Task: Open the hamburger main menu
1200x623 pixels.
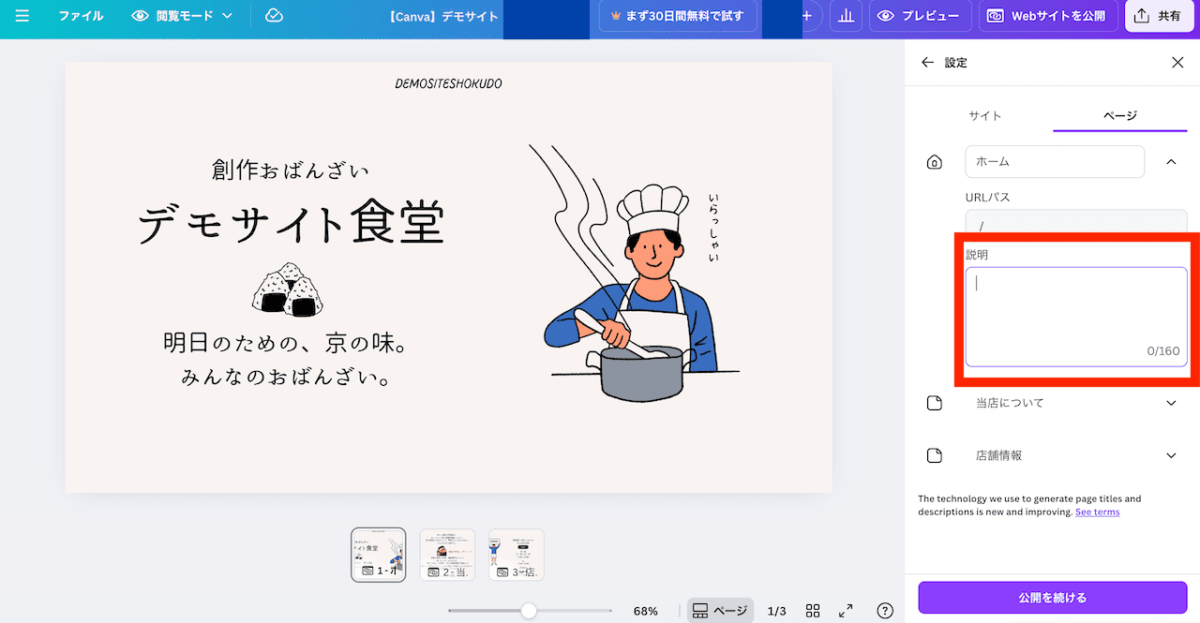Action: [x=22, y=16]
